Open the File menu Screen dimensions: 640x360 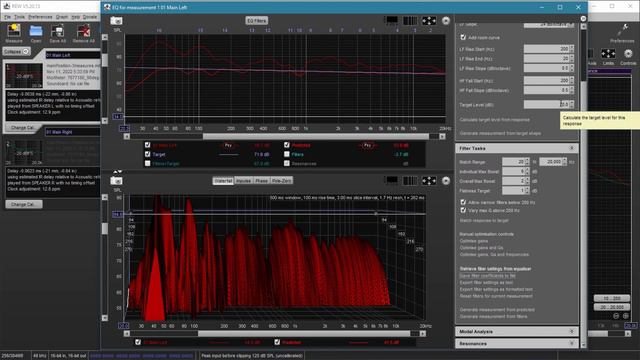(x=7, y=17)
